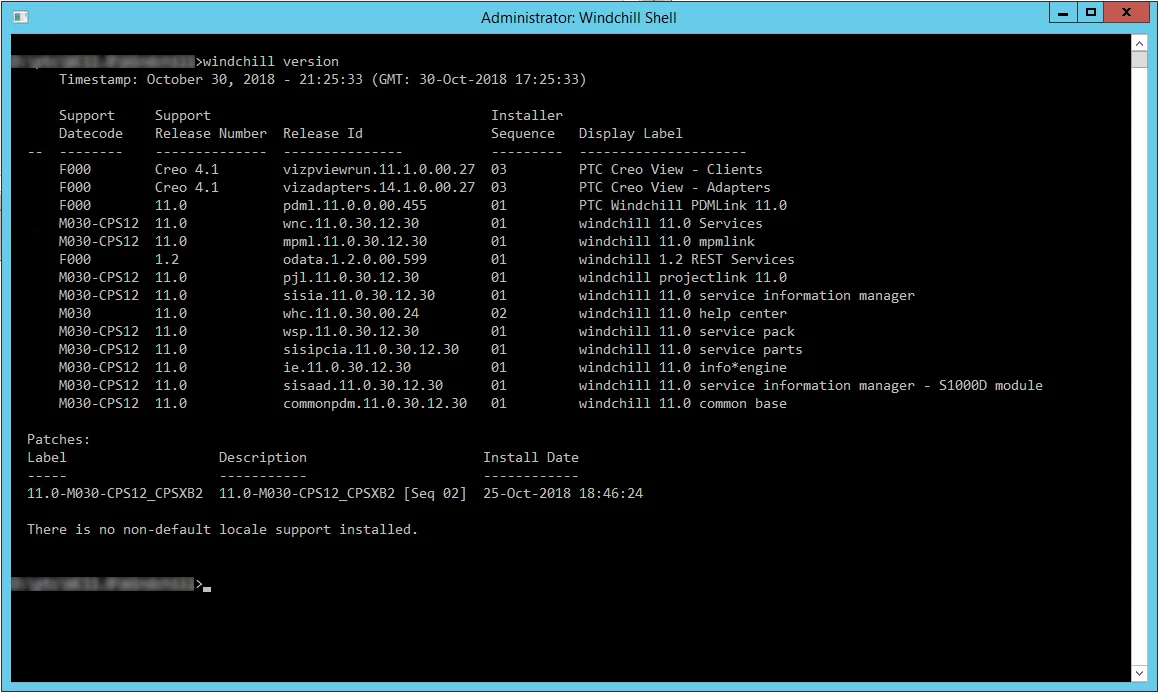Open the Windchill Shell window system icon
Image resolution: width=1158 pixels, height=692 pixels.
(x=21, y=17)
